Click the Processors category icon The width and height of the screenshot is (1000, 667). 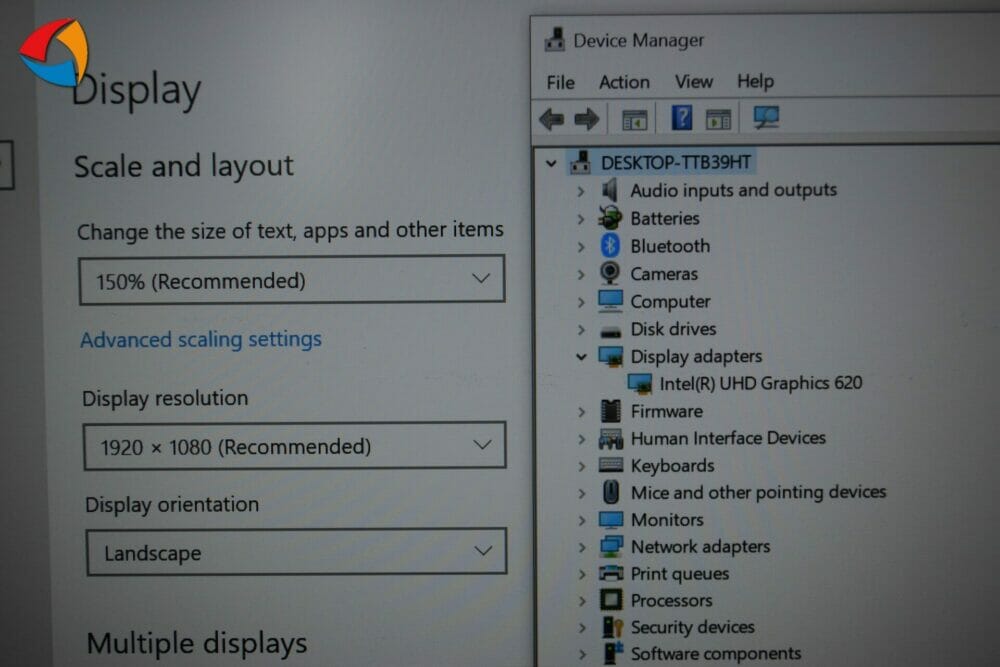(611, 600)
